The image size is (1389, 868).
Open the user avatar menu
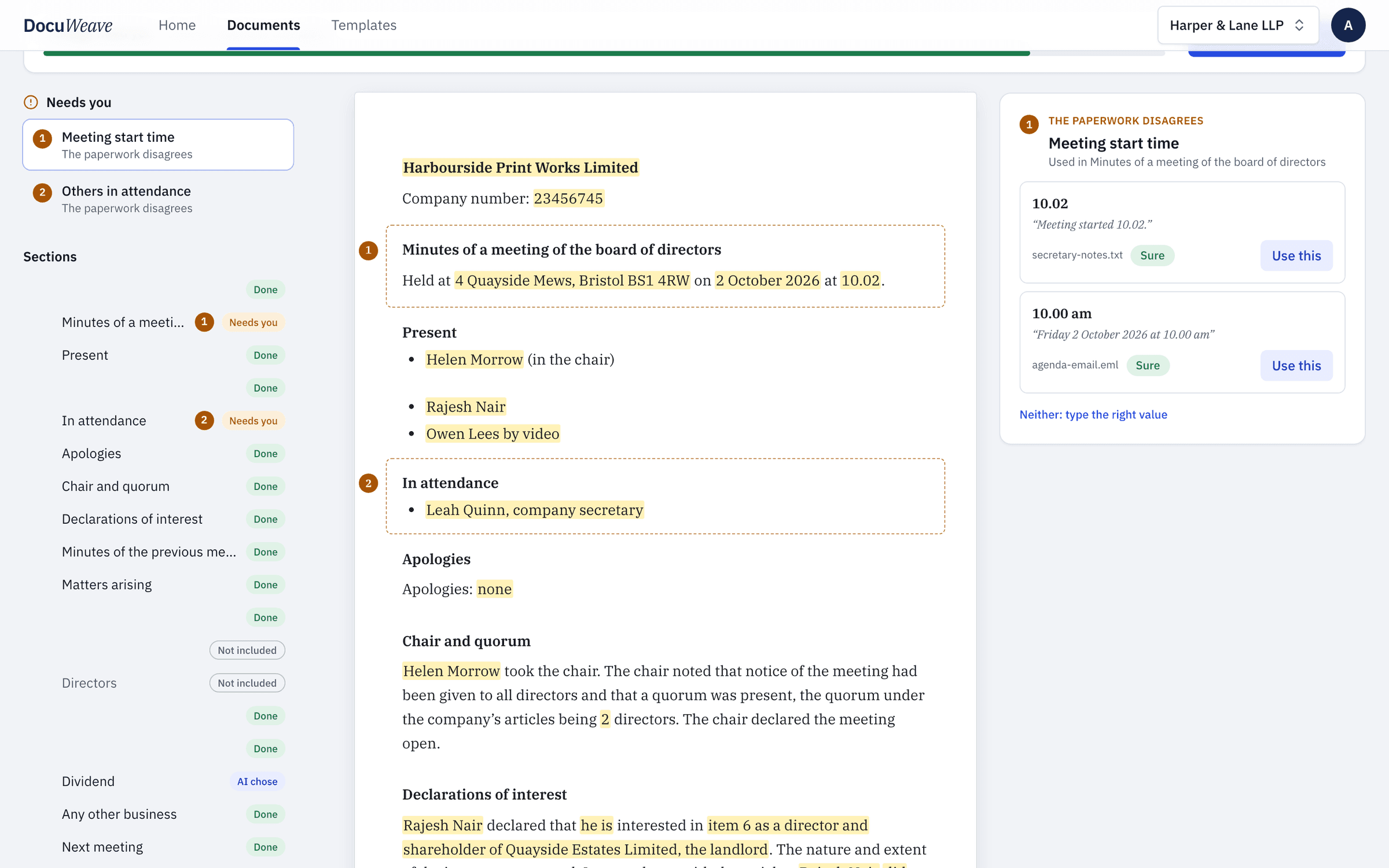tap(1348, 25)
